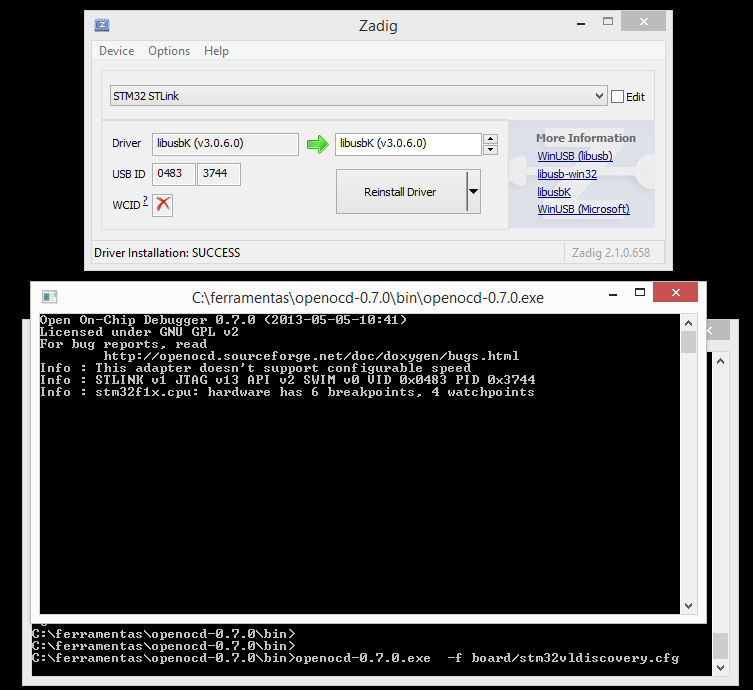Open the libusbK information link
Image resolution: width=753 pixels, height=690 pixels.
tap(554, 192)
